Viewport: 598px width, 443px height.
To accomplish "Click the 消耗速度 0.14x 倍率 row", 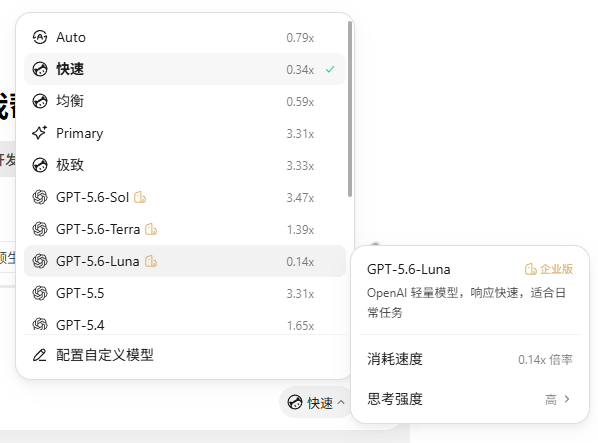I will [x=470, y=359].
